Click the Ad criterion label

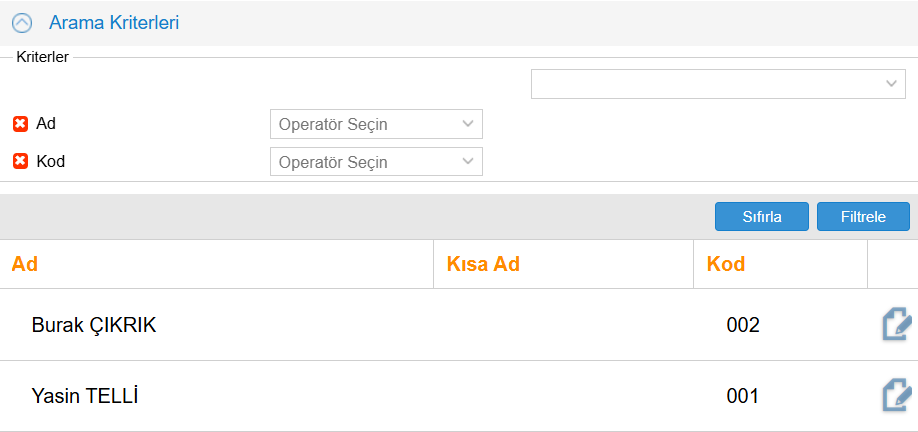46,124
